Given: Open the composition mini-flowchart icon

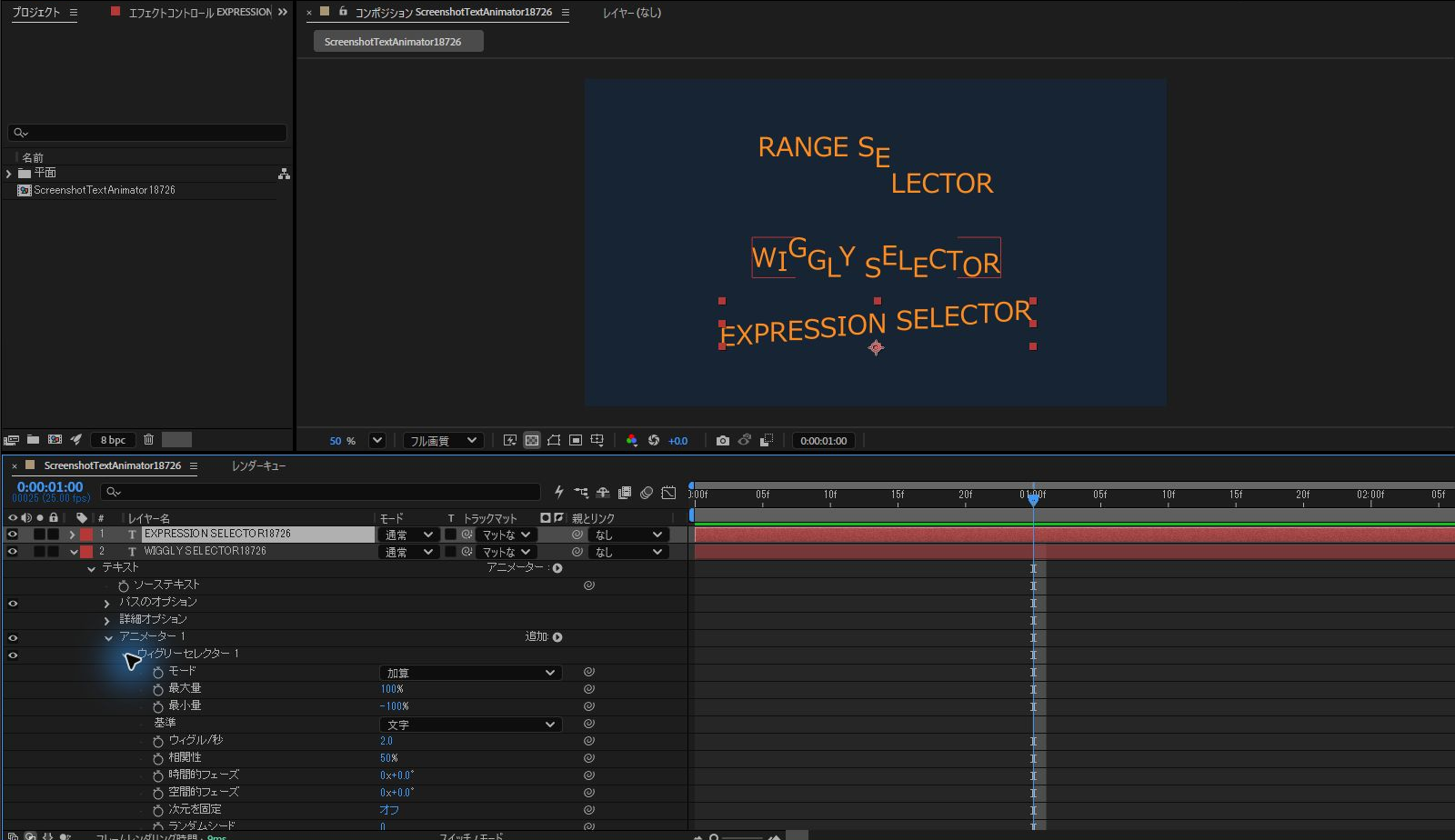Looking at the screenshot, I should [581, 493].
